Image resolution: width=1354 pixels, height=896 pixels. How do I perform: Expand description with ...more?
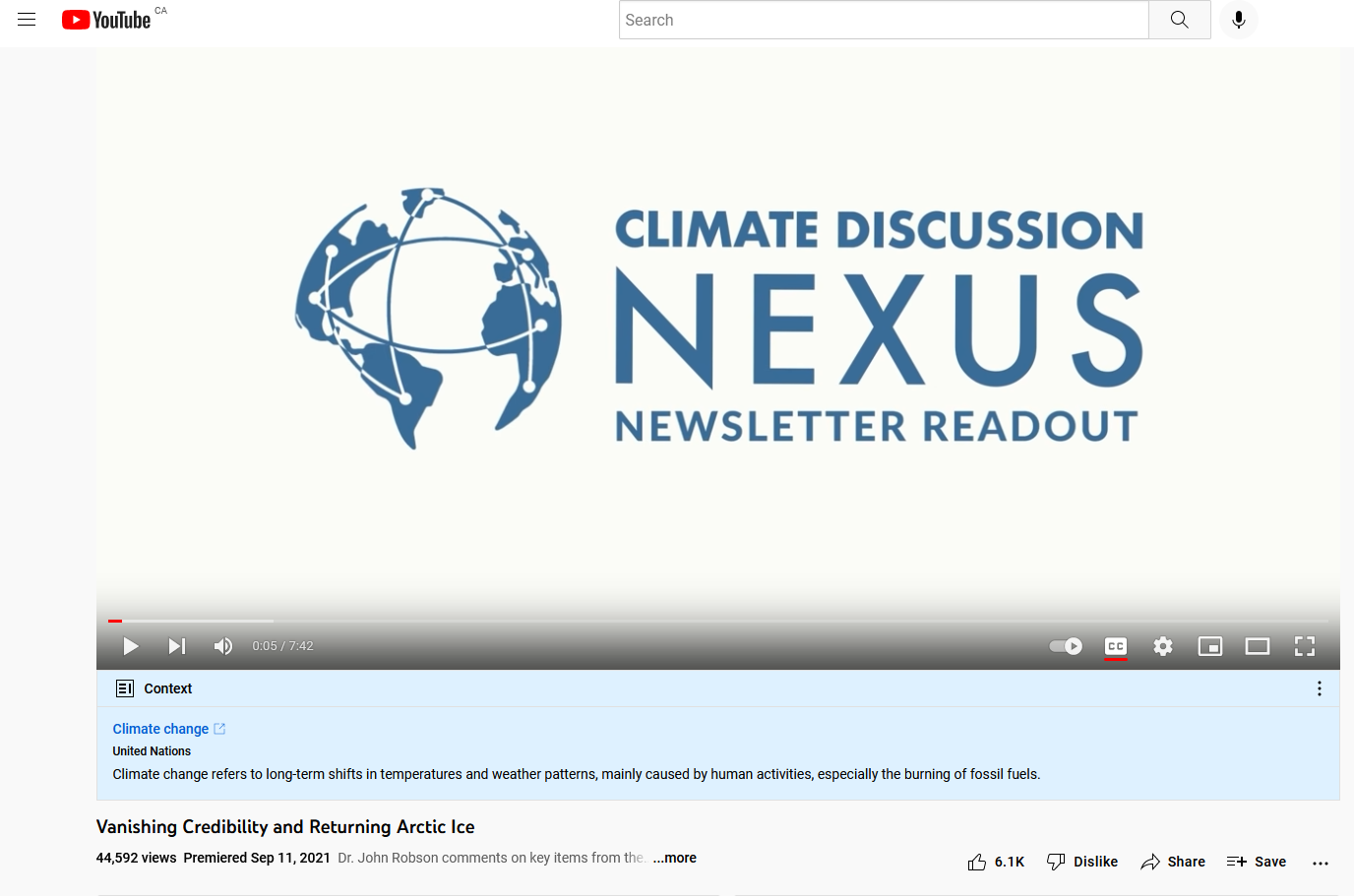675,858
